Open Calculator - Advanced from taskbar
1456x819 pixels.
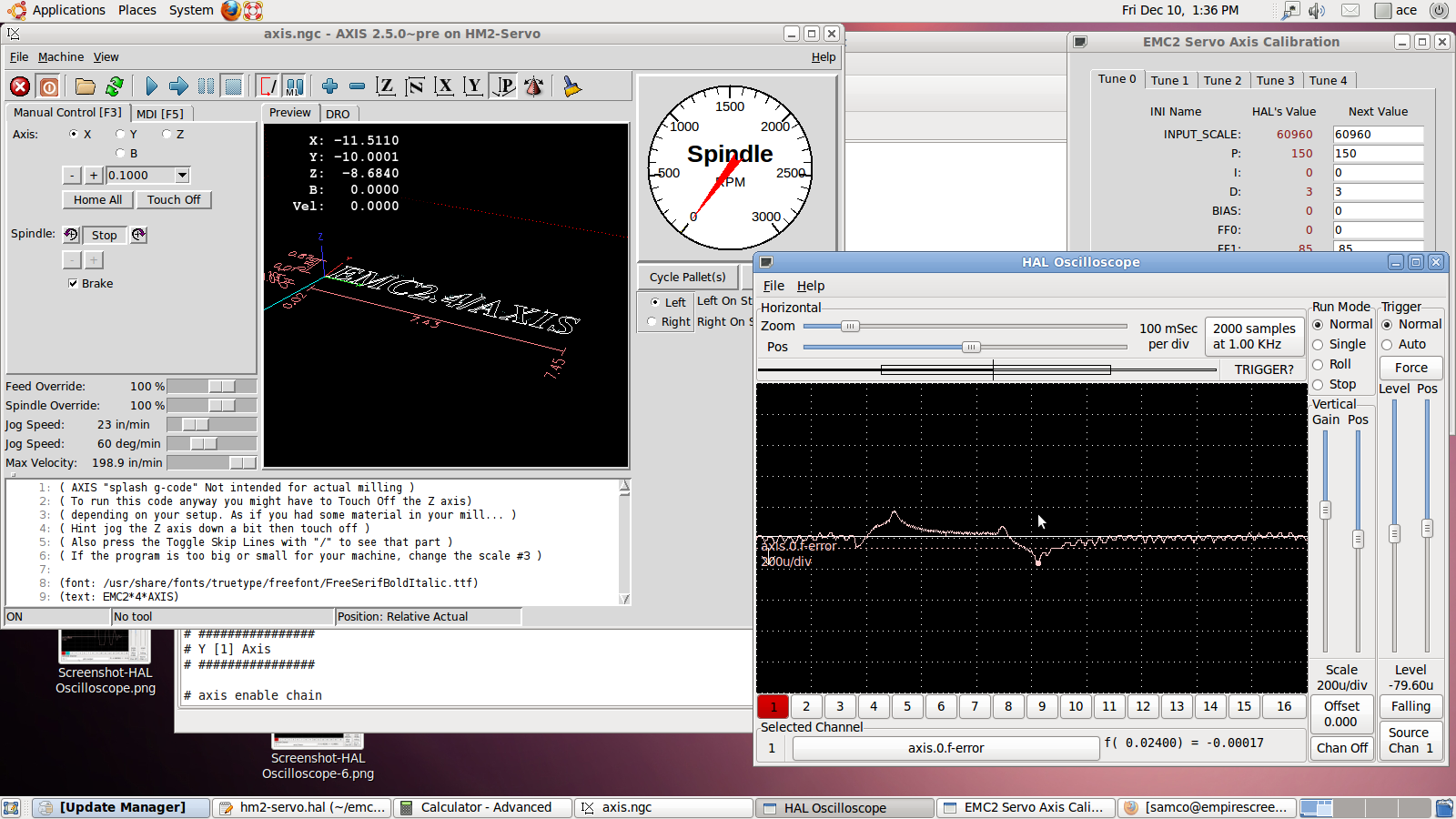(485, 807)
